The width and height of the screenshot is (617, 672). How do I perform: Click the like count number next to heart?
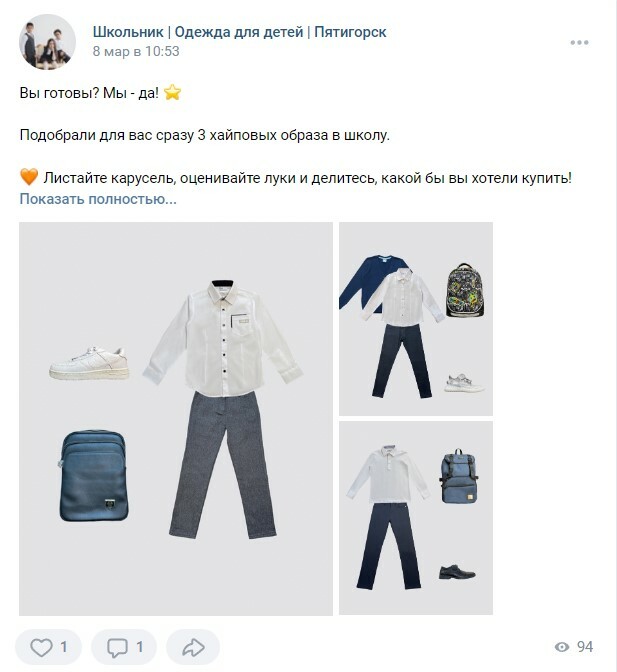tap(64, 647)
